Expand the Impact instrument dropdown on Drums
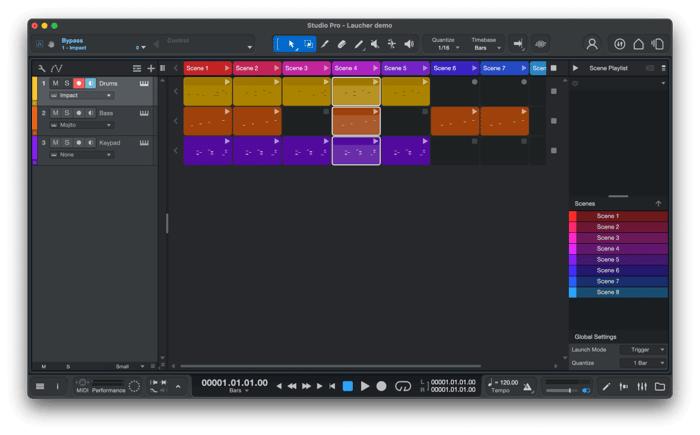The image size is (700, 435). pyautogui.click(x=108, y=96)
